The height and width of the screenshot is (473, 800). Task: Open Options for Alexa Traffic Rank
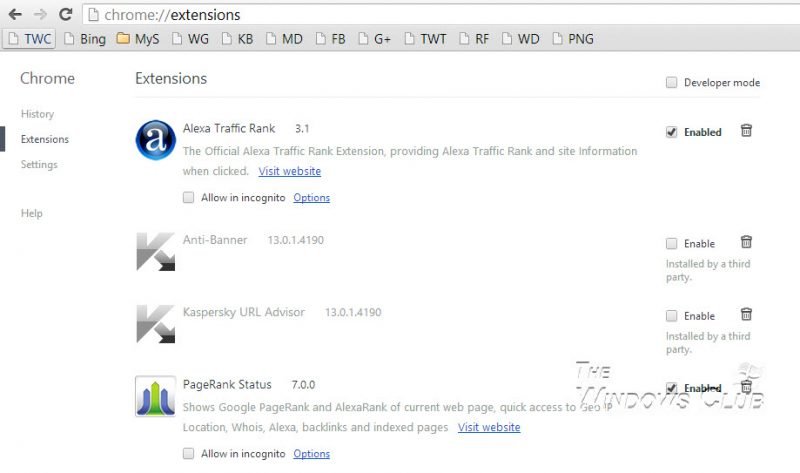311,198
